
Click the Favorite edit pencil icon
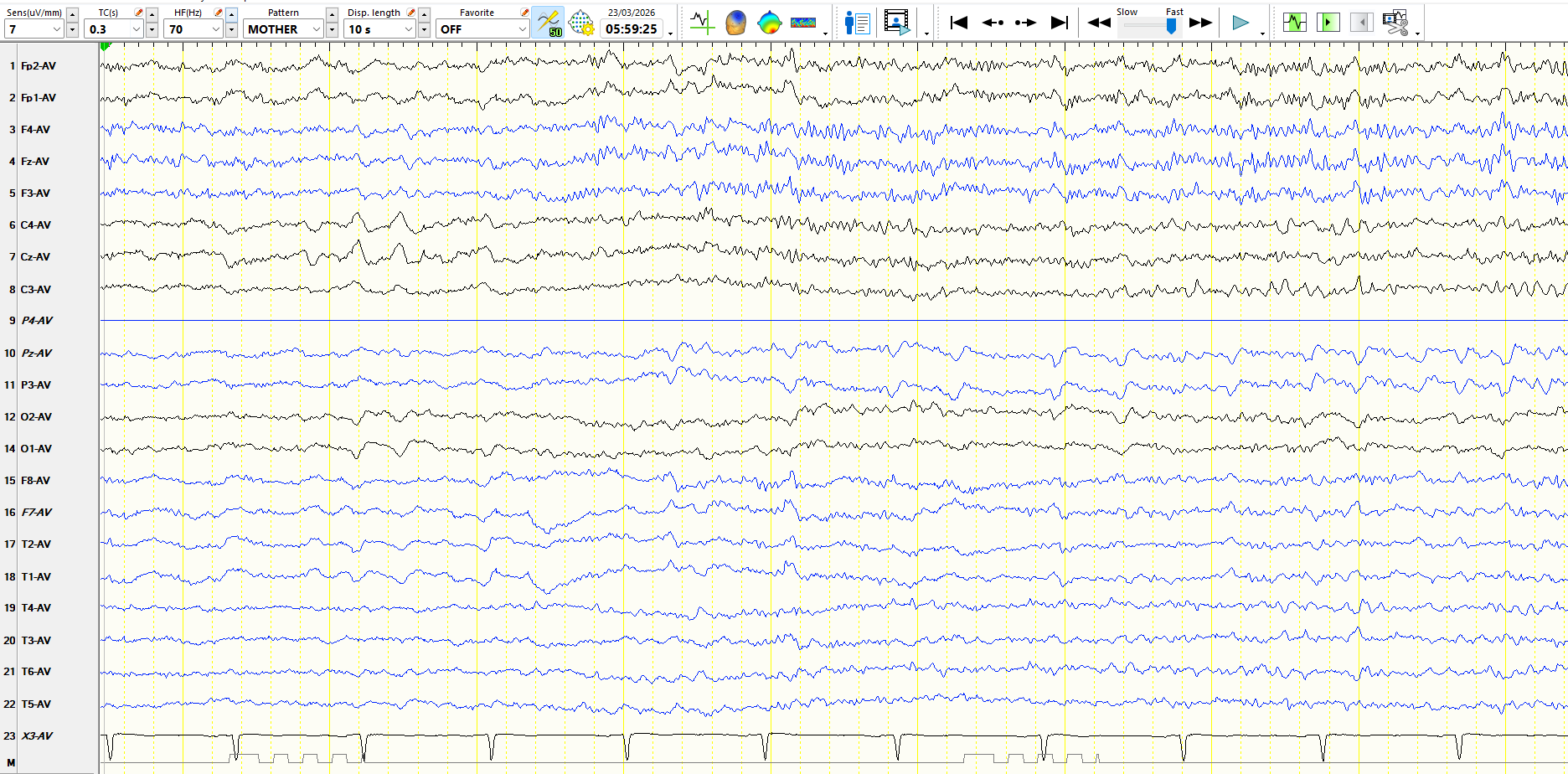tap(525, 13)
